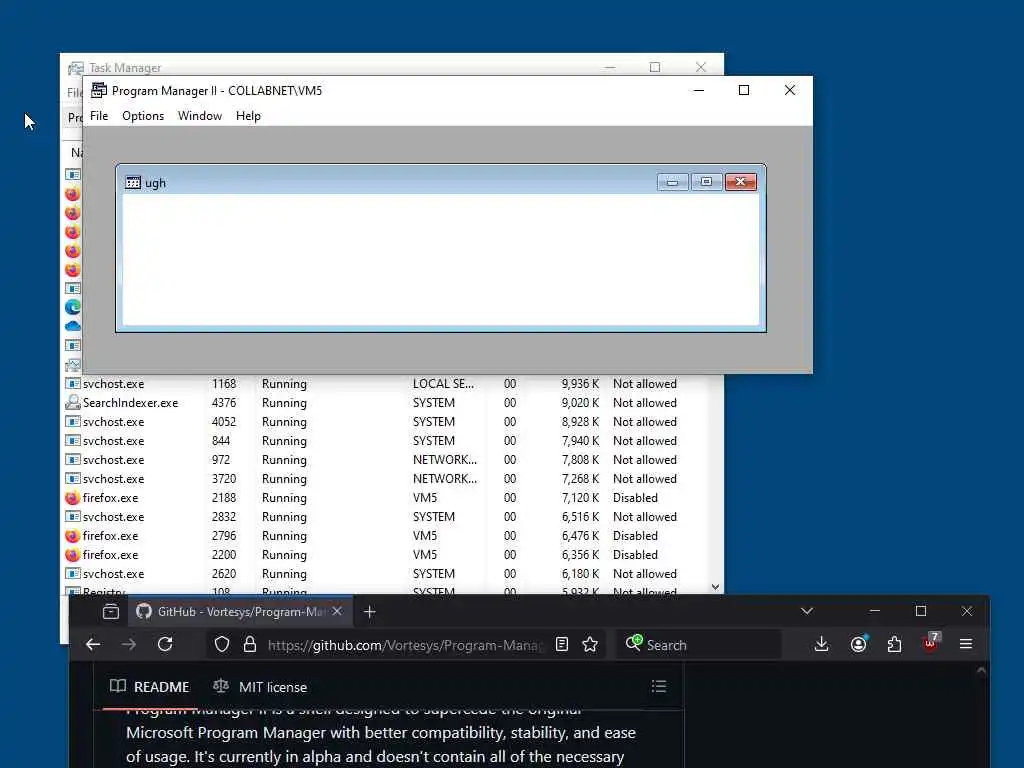Click the Program Manager II title bar icon

[99, 90]
